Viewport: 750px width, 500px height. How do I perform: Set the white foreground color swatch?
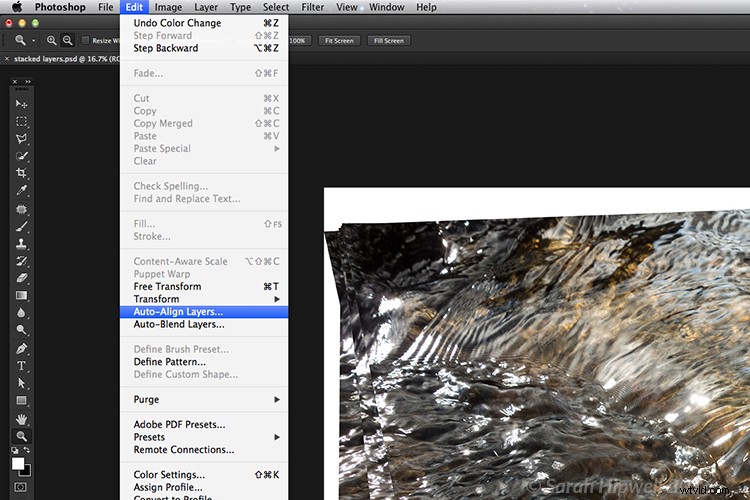click(x=18, y=463)
